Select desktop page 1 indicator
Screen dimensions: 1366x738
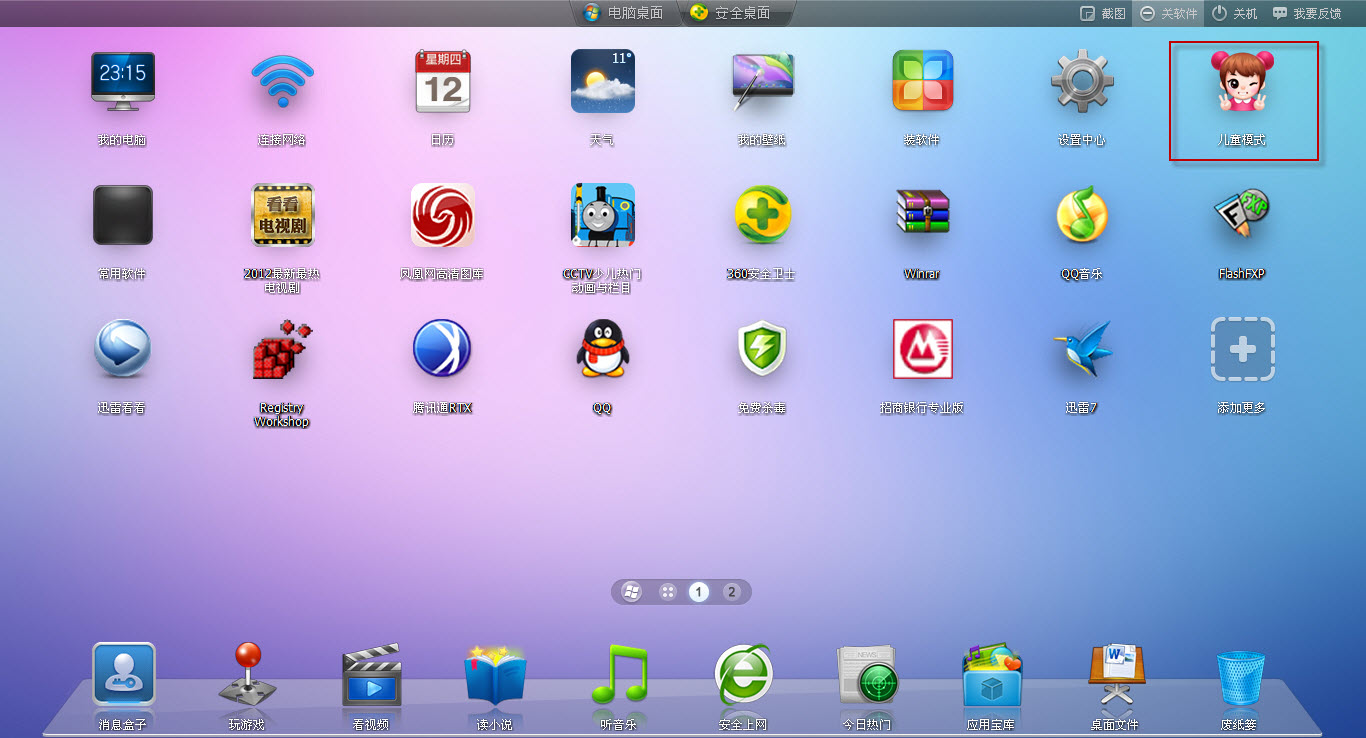coord(699,592)
